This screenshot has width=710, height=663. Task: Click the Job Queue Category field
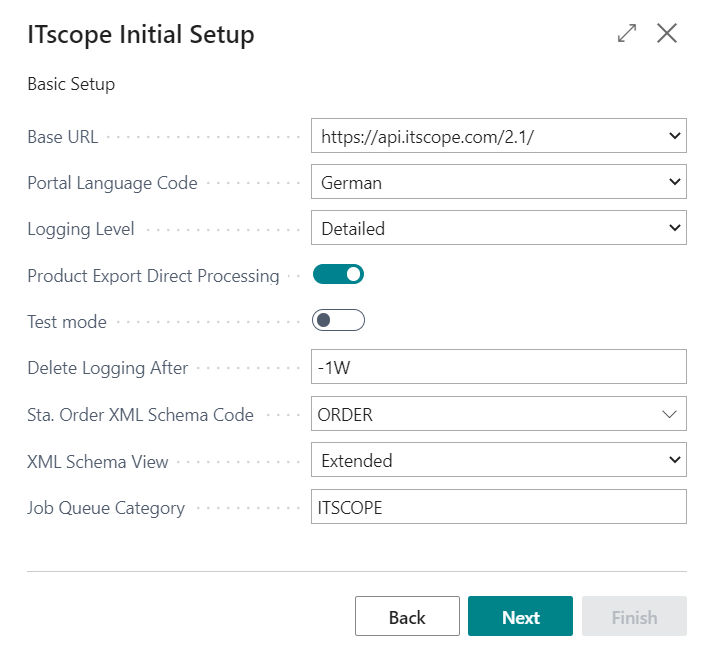point(498,507)
